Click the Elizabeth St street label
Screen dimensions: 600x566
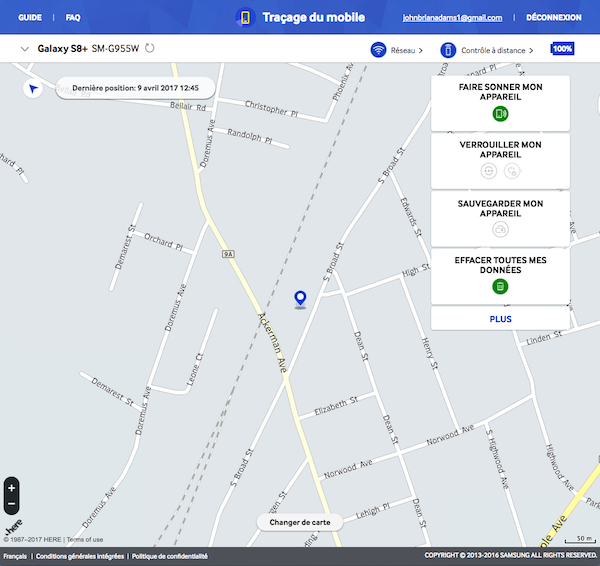pyautogui.click(x=336, y=406)
